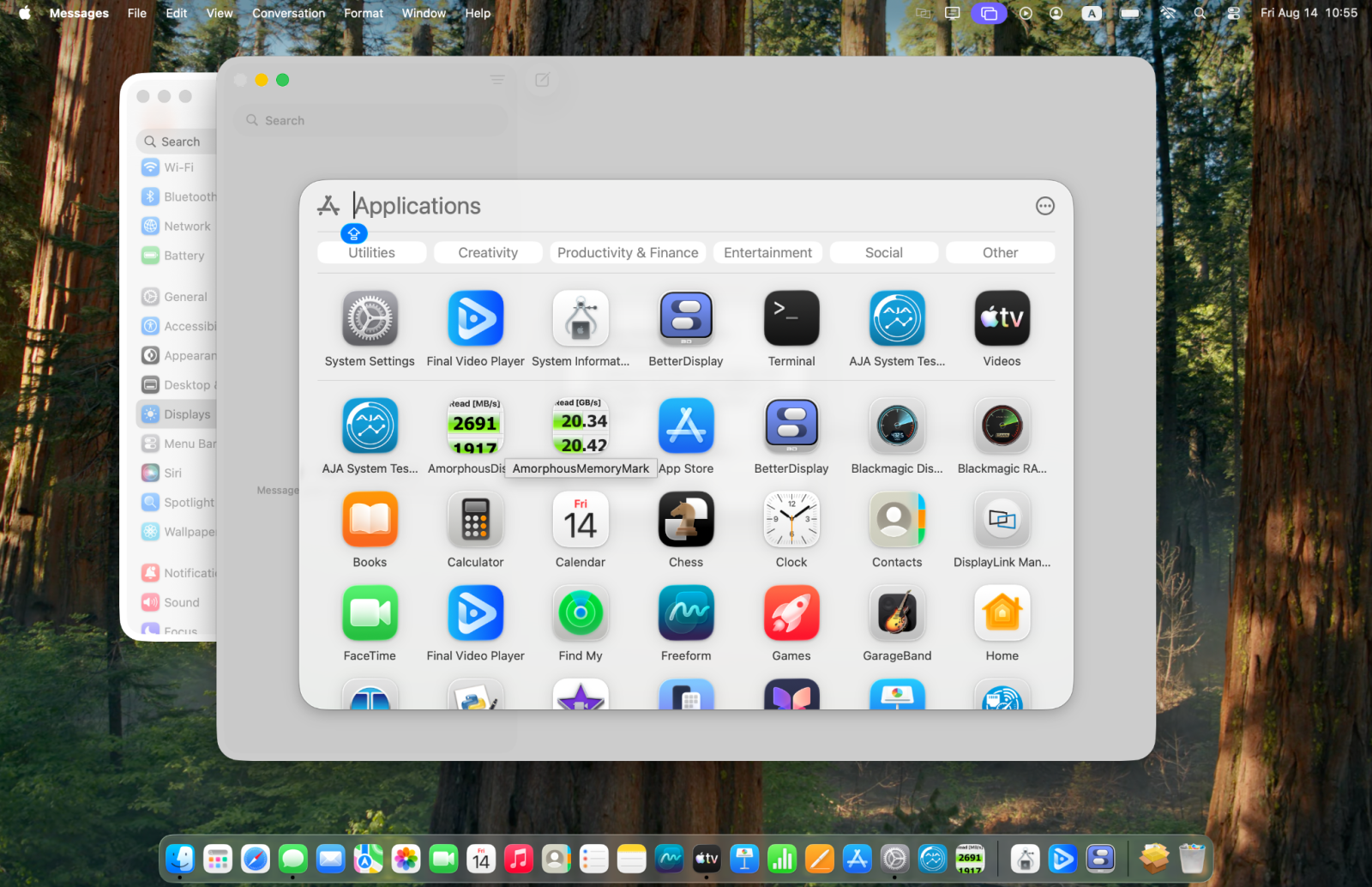Open the Books app

coord(370,519)
